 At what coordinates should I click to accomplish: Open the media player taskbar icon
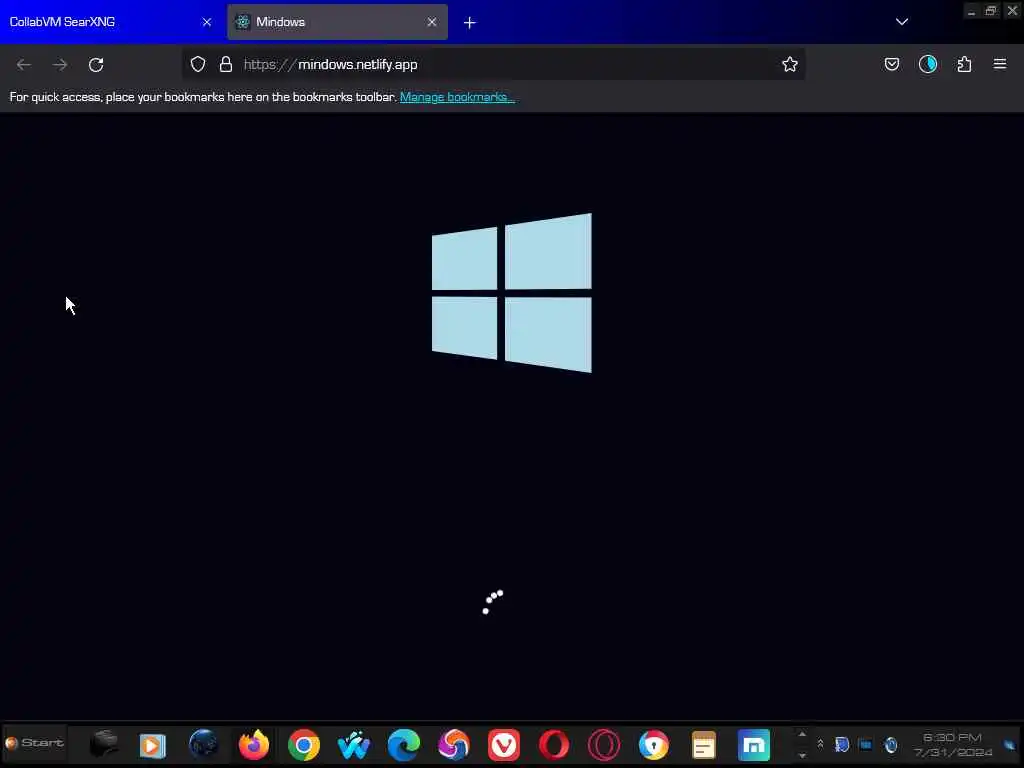(x=152, y=744)
